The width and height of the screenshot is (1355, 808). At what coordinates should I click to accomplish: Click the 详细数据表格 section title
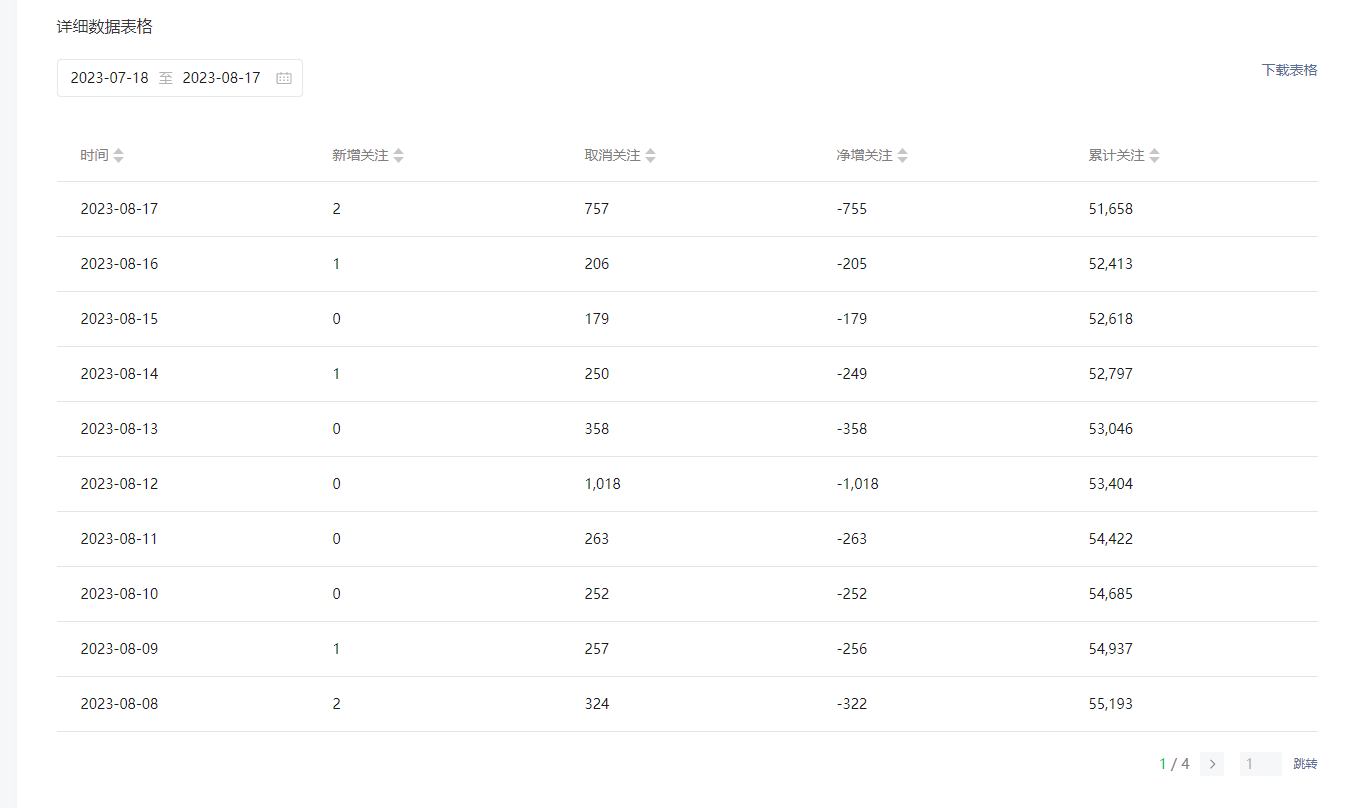(105, 27)
